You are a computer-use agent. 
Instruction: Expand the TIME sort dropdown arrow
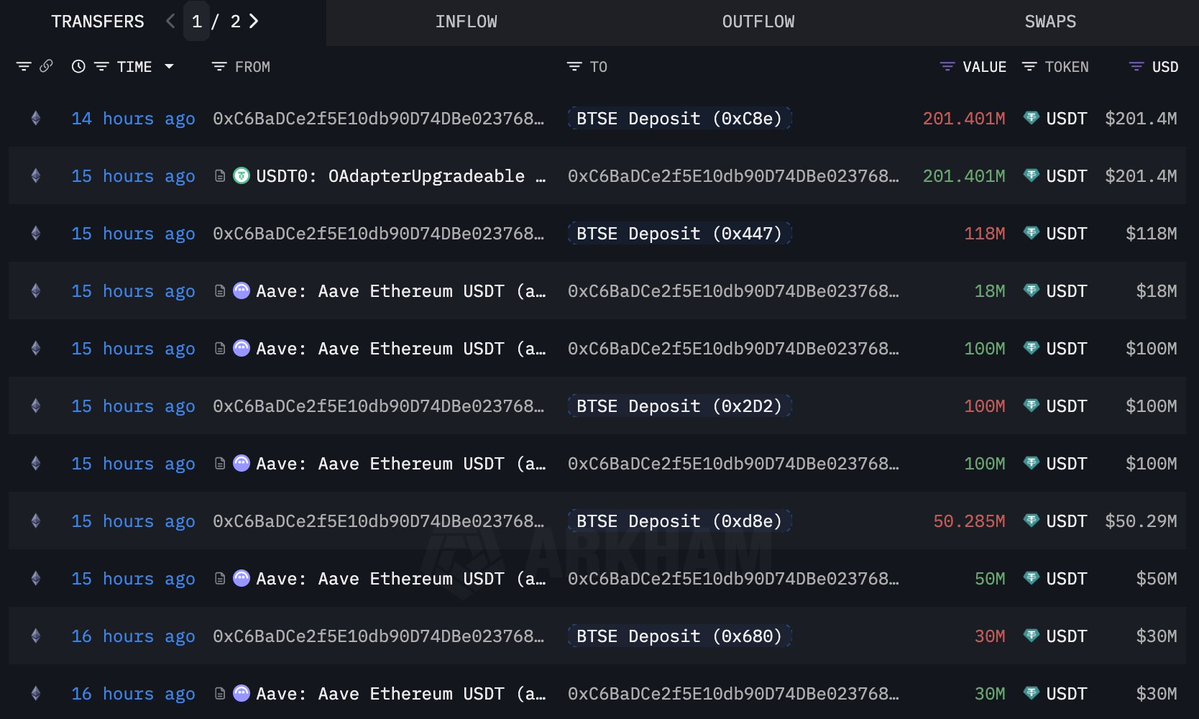[169, 67]
